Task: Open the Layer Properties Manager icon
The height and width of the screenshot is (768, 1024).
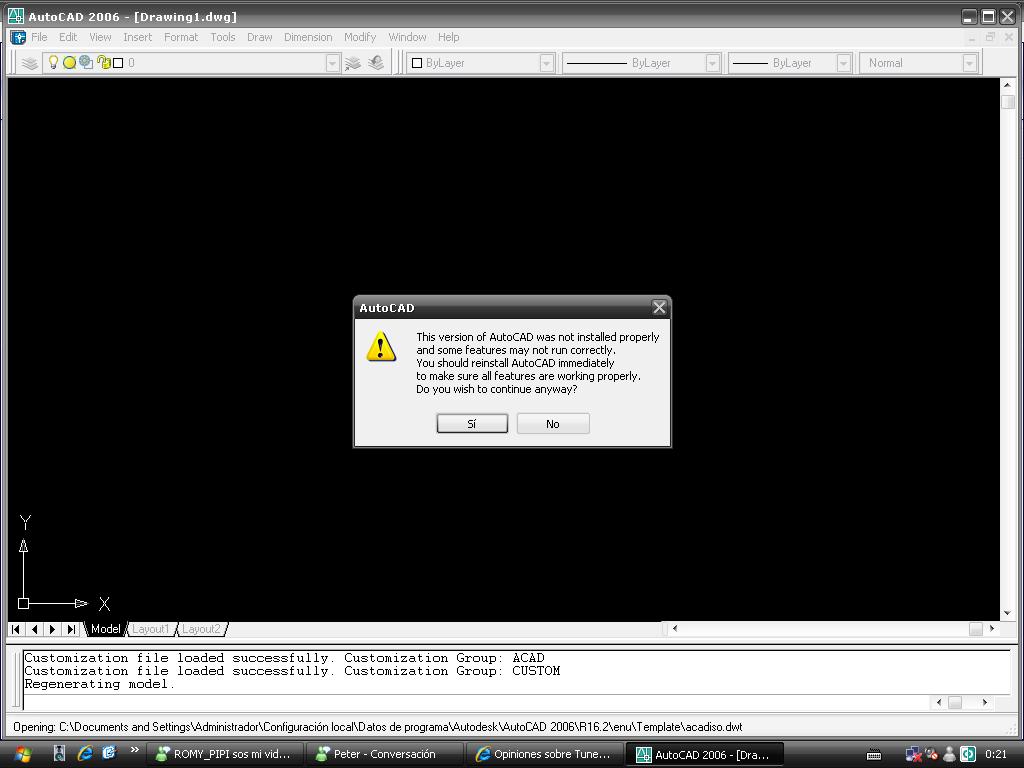Action: coord(29,63)
